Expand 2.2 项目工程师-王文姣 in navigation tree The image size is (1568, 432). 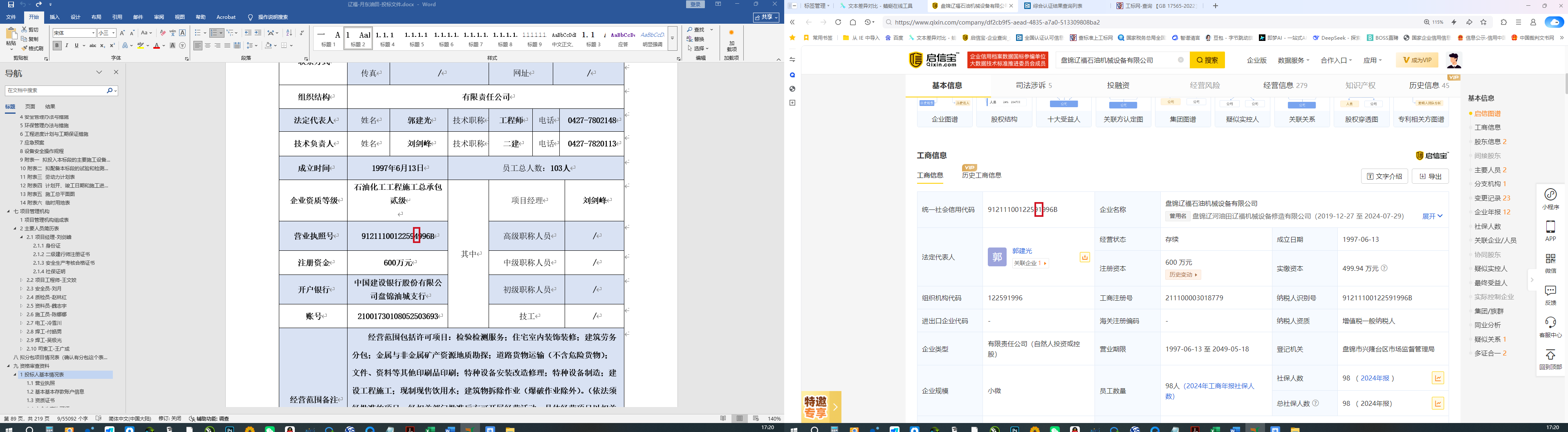21,280
